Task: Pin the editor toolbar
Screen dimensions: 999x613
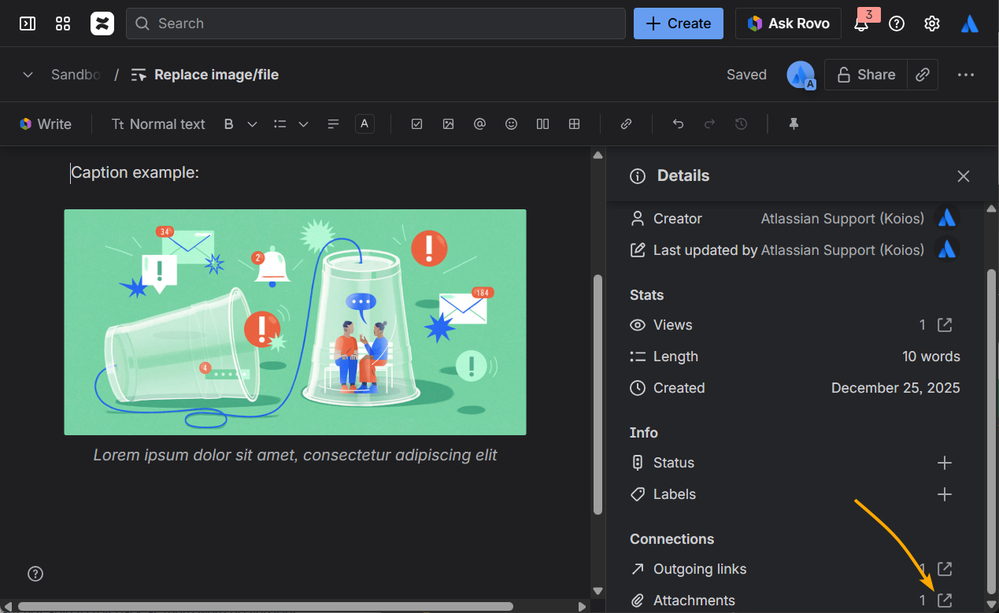Action: point(794,124)
